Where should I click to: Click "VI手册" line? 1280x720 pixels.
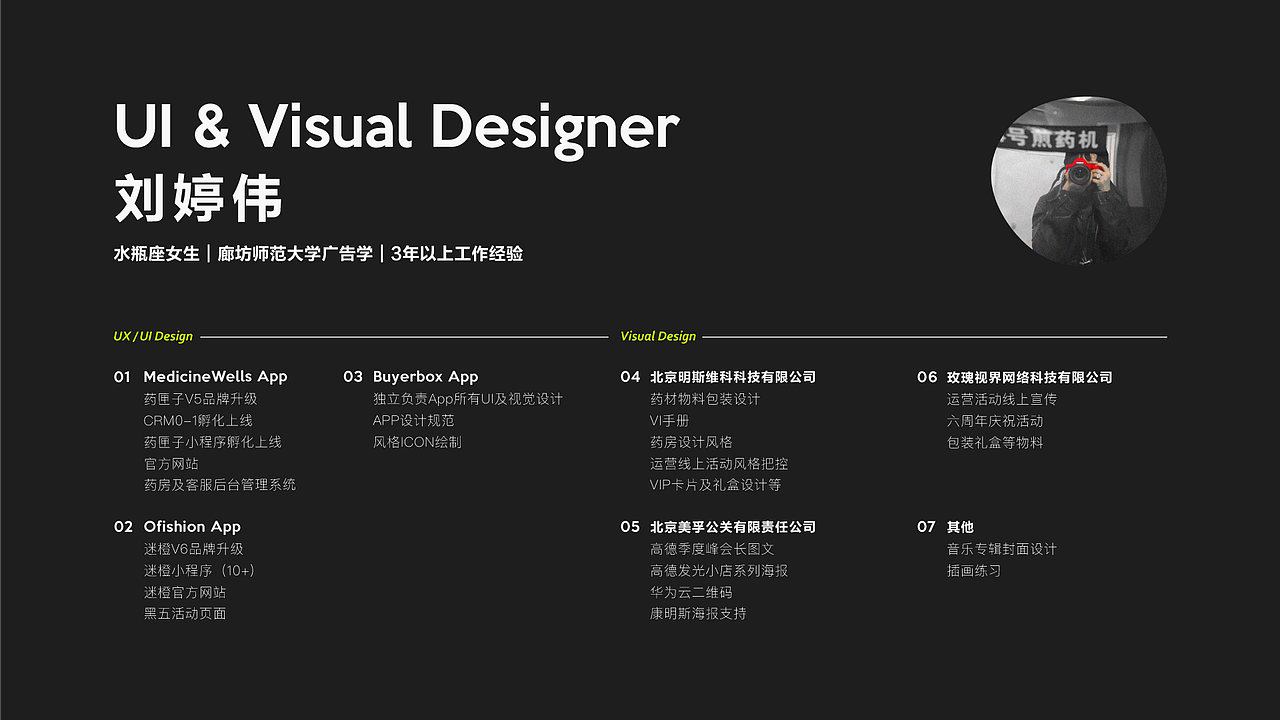click(x=669, y=421)
